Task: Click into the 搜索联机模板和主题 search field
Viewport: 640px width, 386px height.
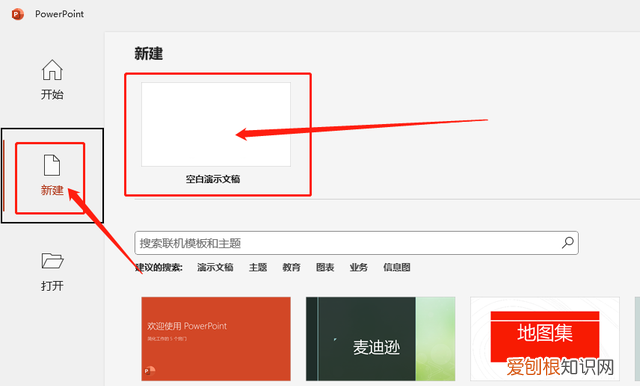Action: (356, 243)
